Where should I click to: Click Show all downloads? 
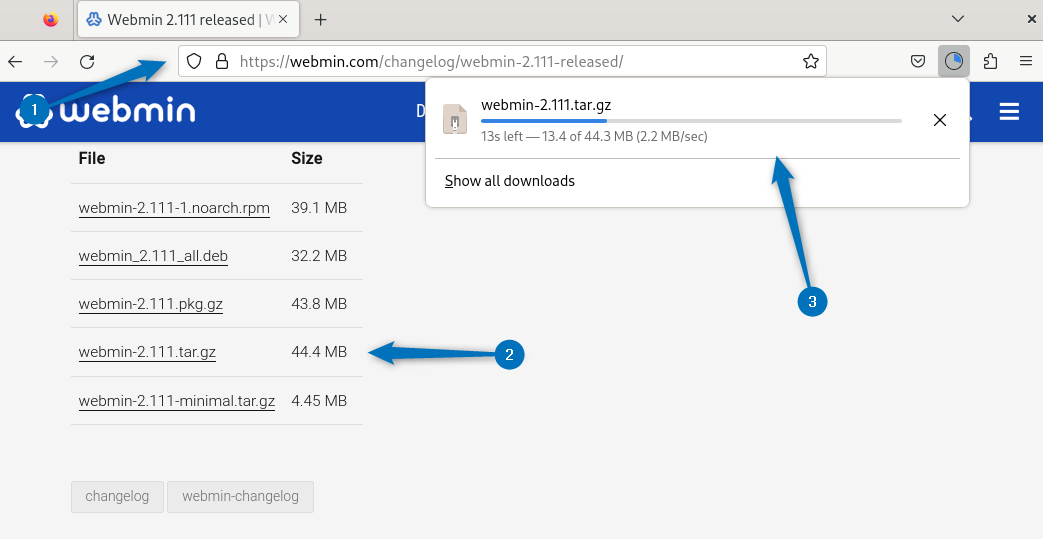tap(510, 181)
